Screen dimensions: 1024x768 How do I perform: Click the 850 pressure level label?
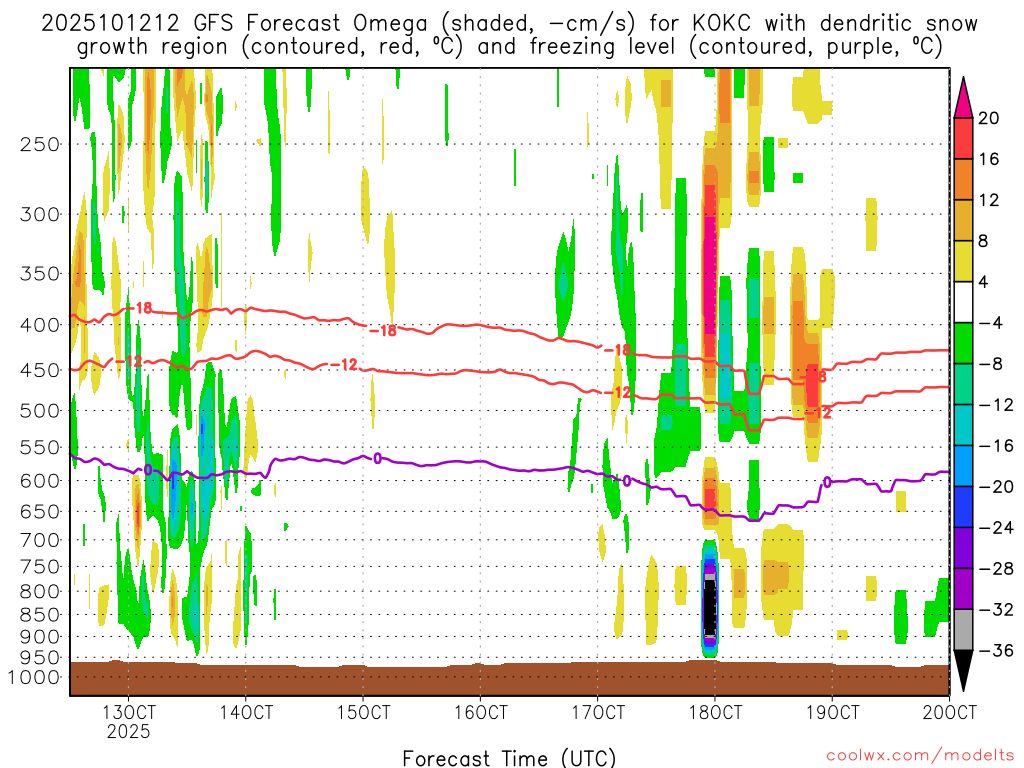pyautogui.click(x=40, y=615)
